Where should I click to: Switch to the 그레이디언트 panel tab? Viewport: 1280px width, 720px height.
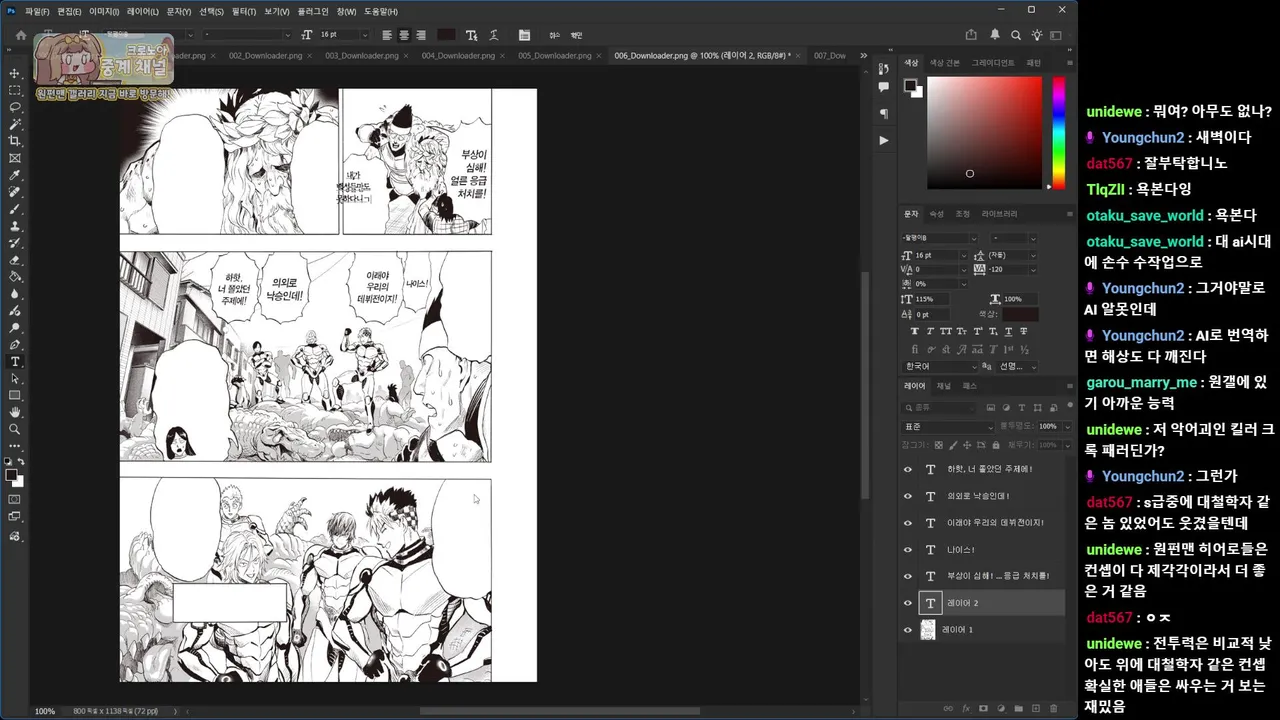click(x=993, y=62)
